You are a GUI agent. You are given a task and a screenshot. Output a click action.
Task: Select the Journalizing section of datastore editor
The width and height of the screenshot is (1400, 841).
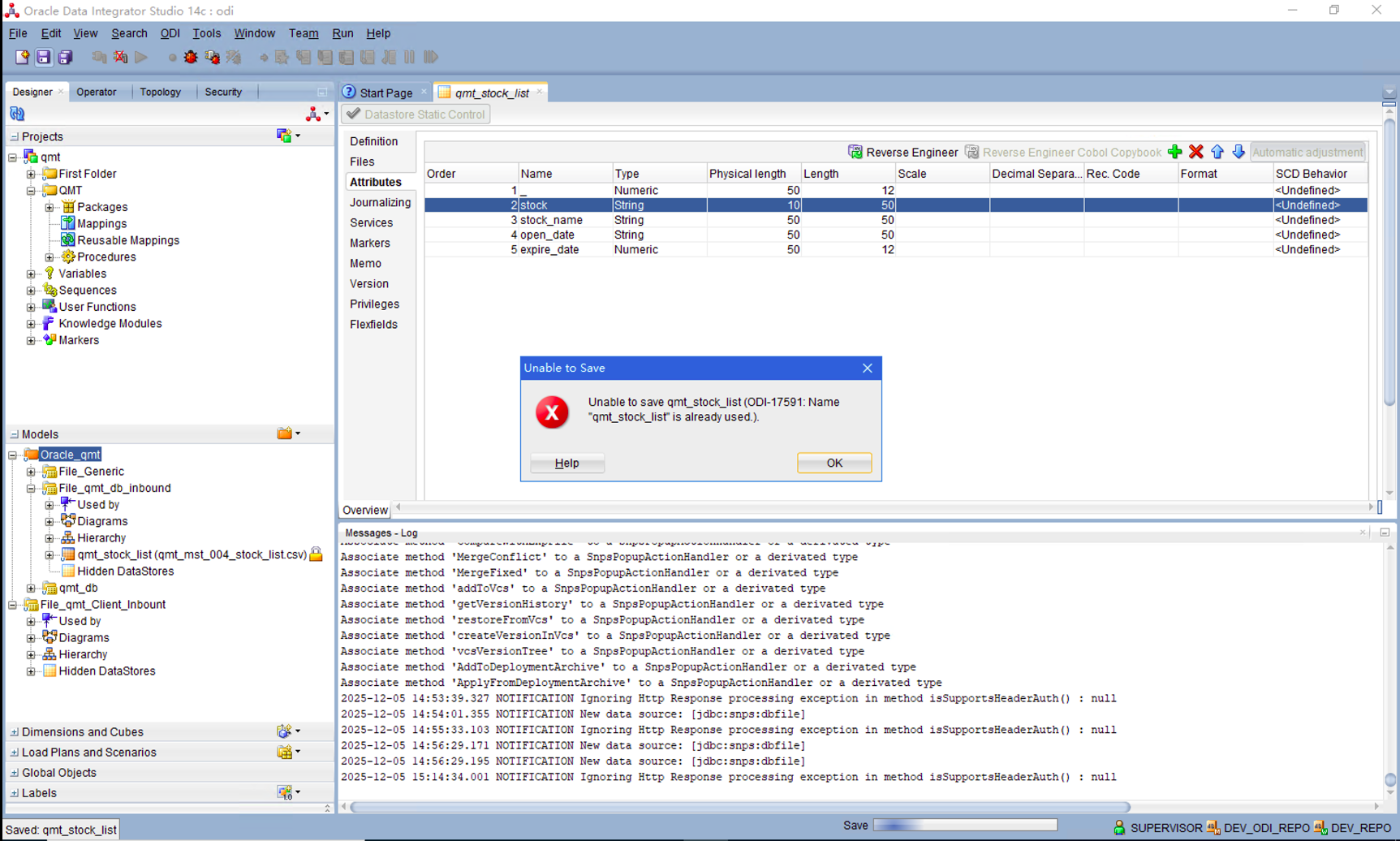click(380, 202)
